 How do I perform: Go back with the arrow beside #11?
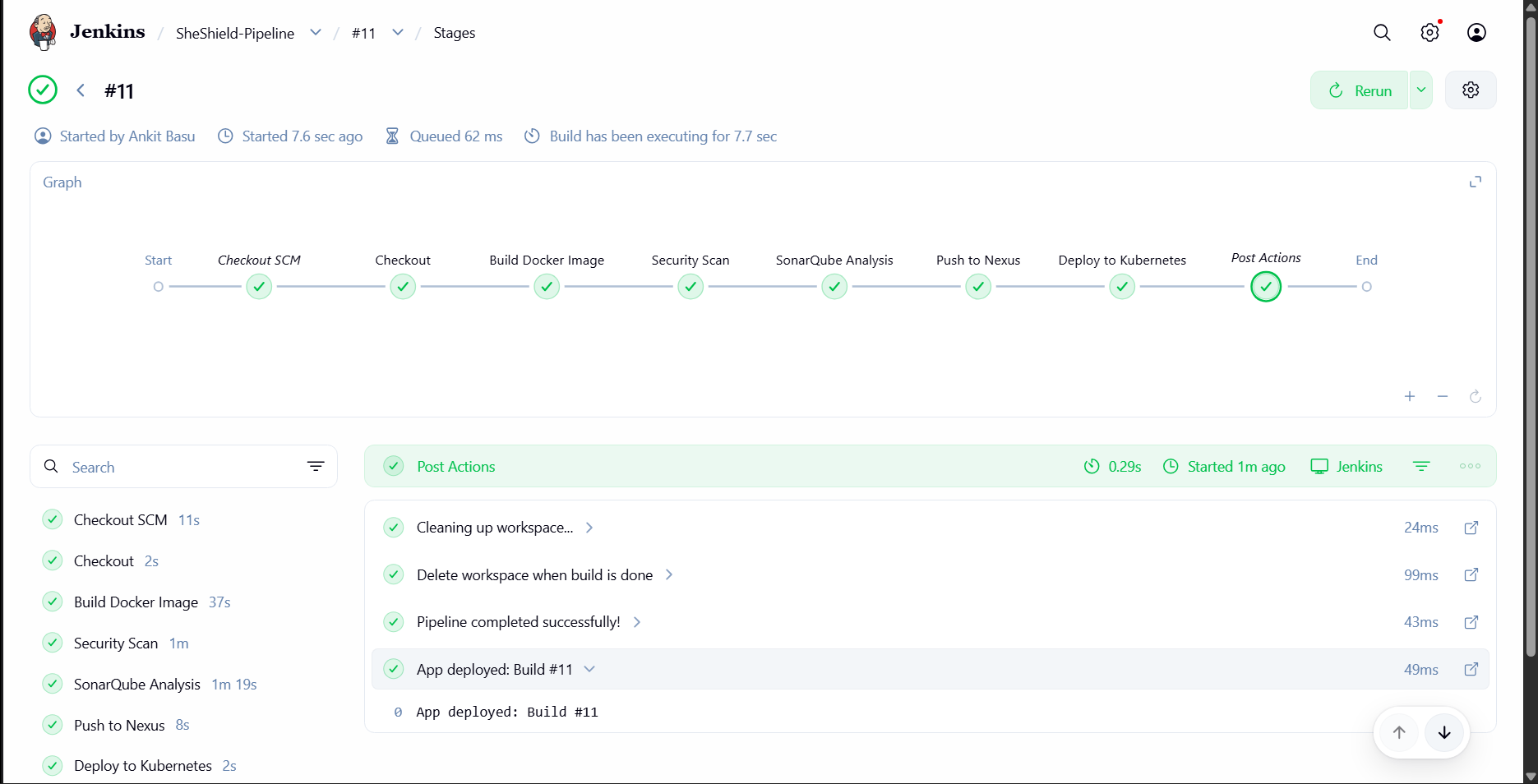click(81, 90)
